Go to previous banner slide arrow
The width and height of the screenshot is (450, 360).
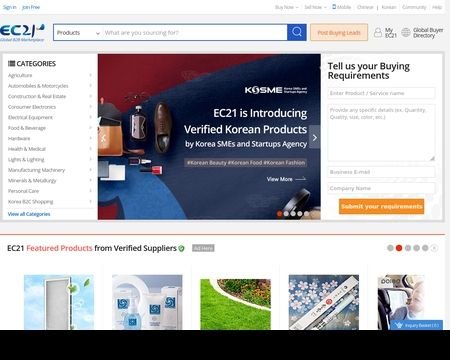(104, 138)
